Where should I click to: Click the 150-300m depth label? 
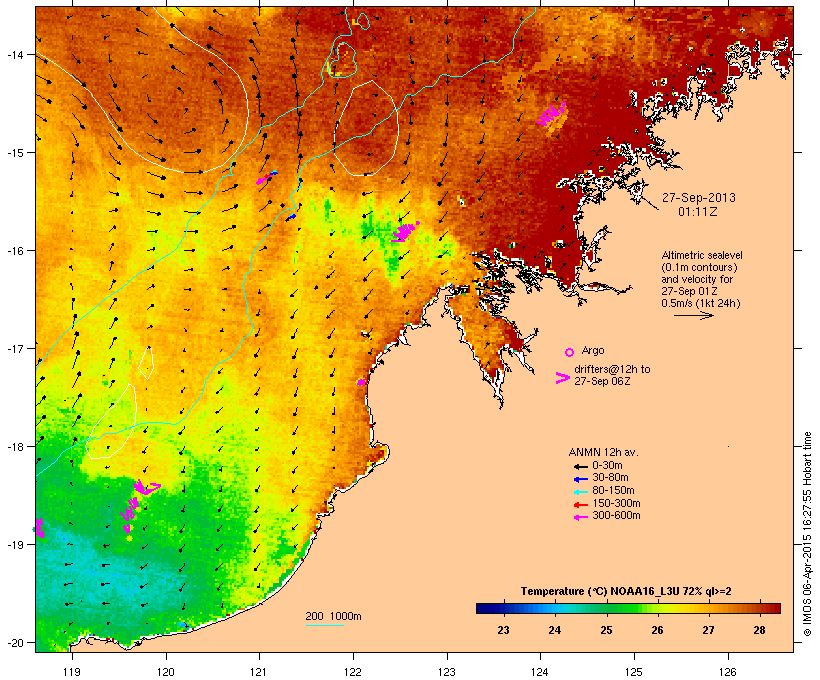tap(616, 503)
